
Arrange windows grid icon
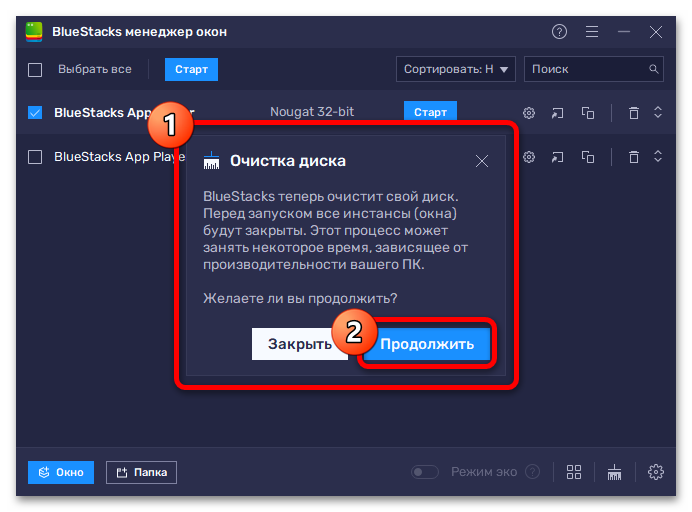tap(574, 472)
